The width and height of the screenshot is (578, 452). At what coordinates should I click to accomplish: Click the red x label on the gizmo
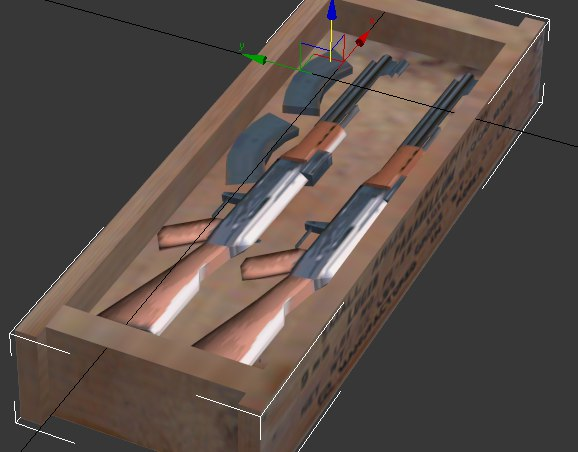(373, 21)
